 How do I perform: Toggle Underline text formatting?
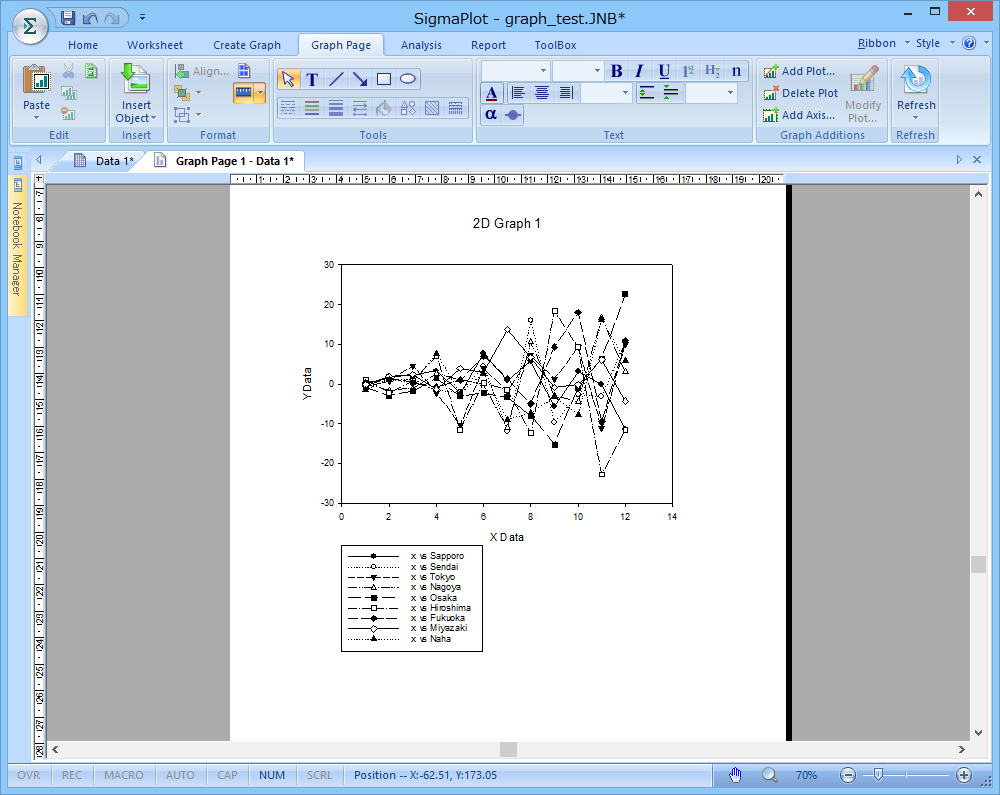664,71
